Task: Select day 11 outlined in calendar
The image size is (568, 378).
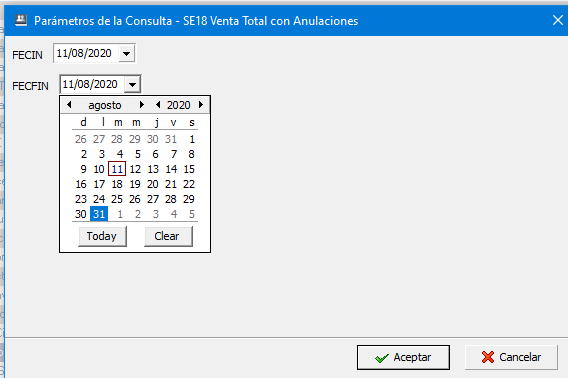Action: pos(117,169)
